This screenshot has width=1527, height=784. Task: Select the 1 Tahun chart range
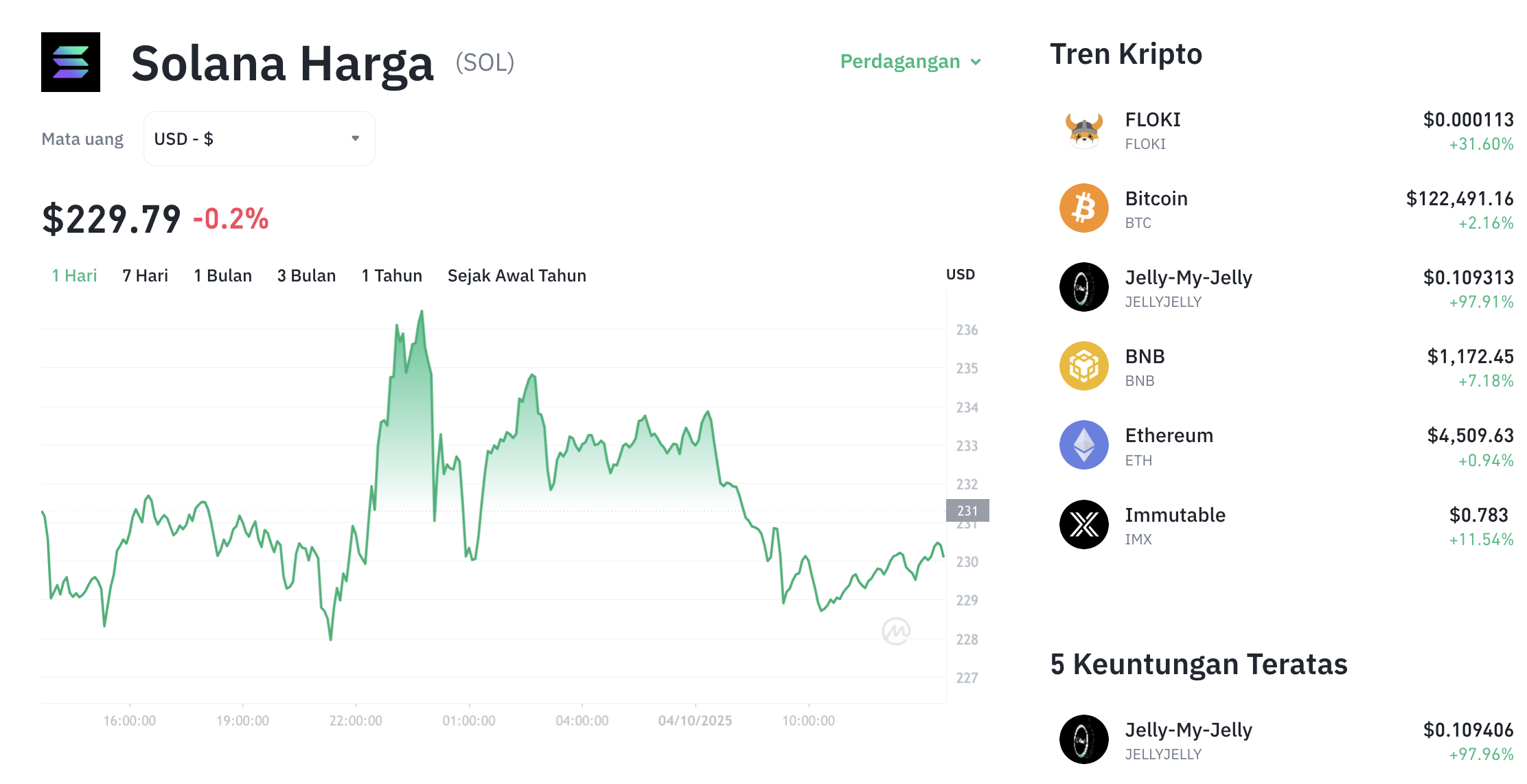[x=391, y=275]
